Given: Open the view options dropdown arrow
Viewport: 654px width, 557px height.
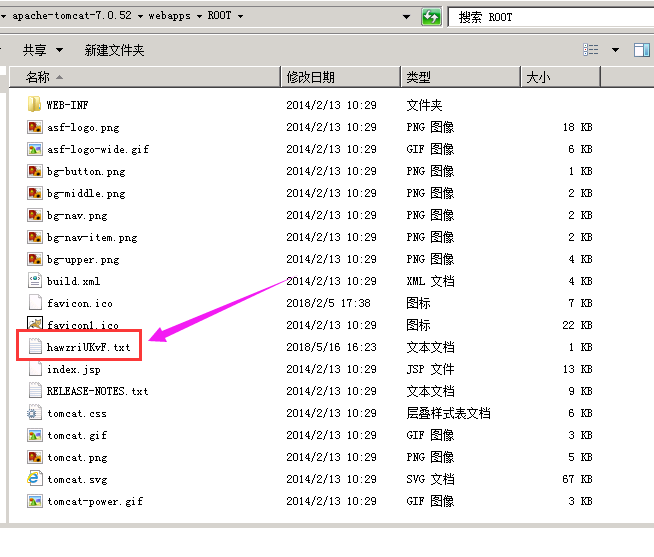Looking at the screenshot, I should point(615,50).
